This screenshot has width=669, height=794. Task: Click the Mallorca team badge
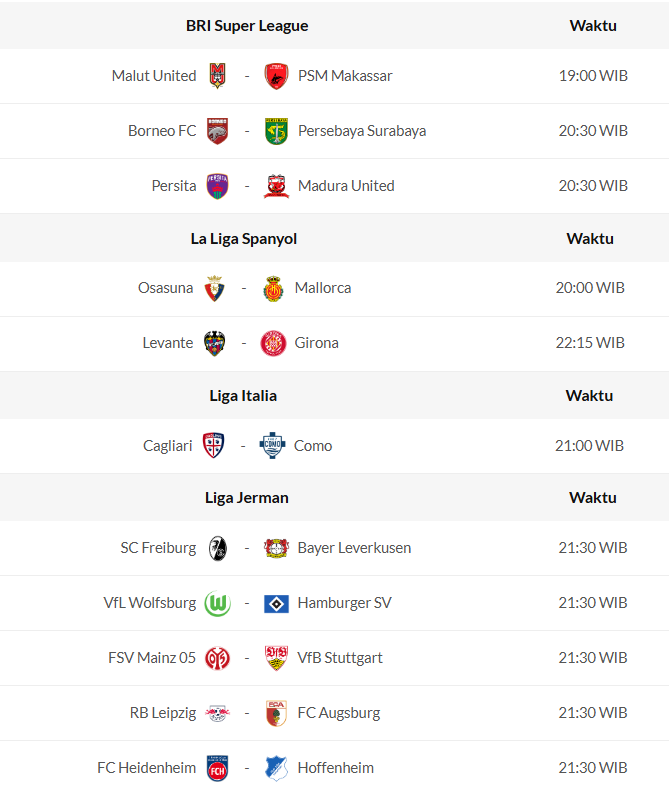[273, 288]
